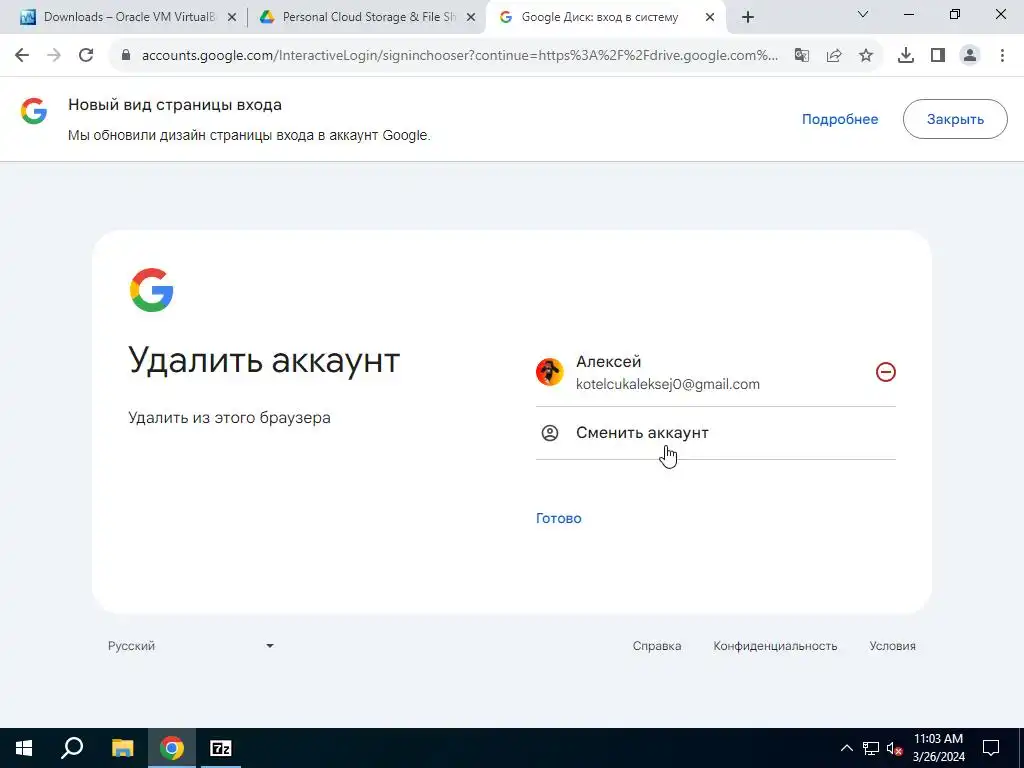Click the network tray icon
Screen dimensions: 1024x768
pyautogui.click(x=871, y=748)
